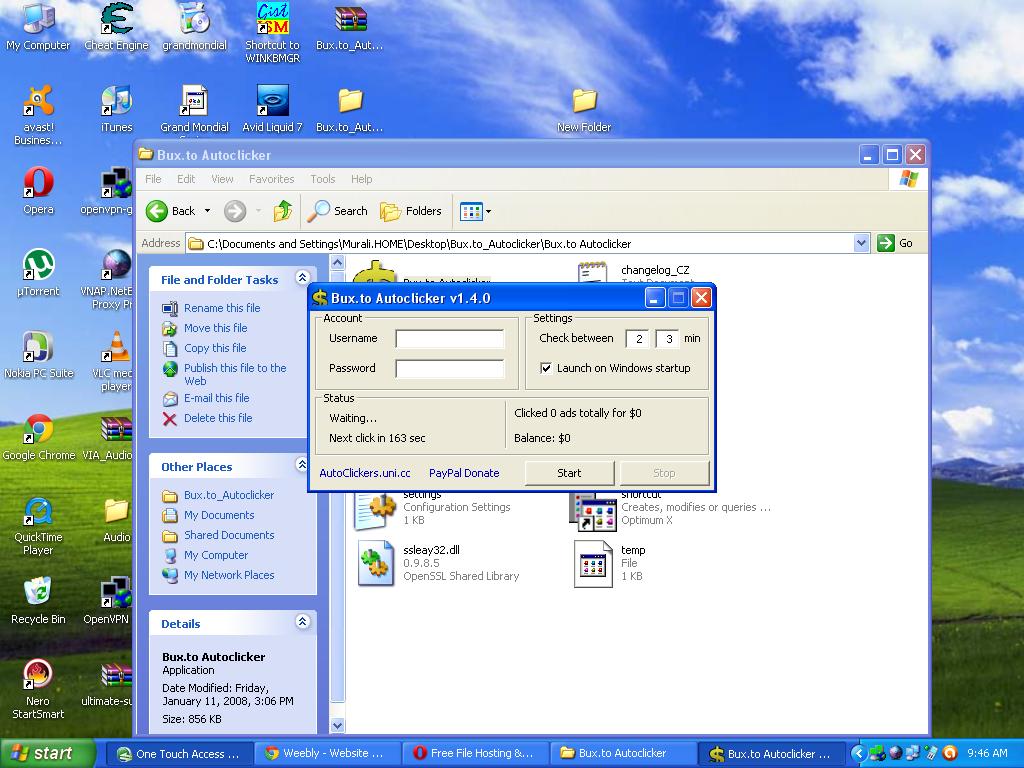The image size is (1024, 768).
Task: Click the Password input field
Action: (450, 368)
